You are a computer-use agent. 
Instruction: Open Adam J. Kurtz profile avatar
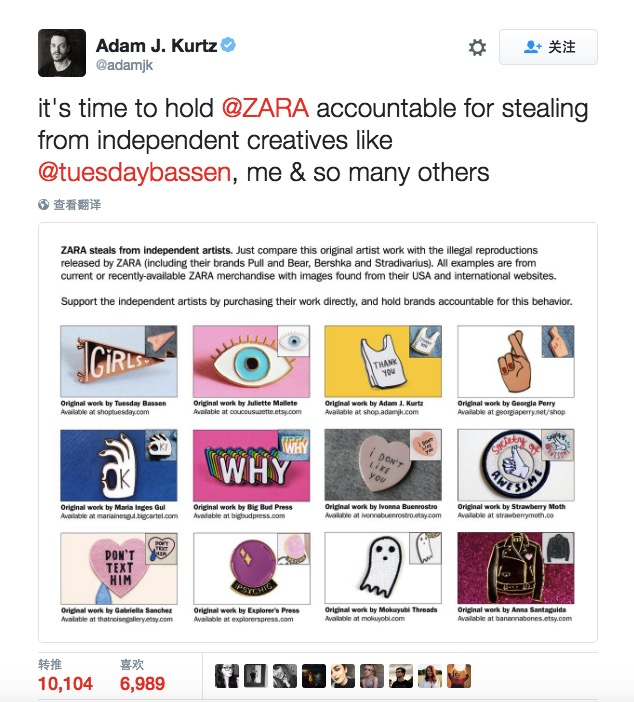coord(62,53)
